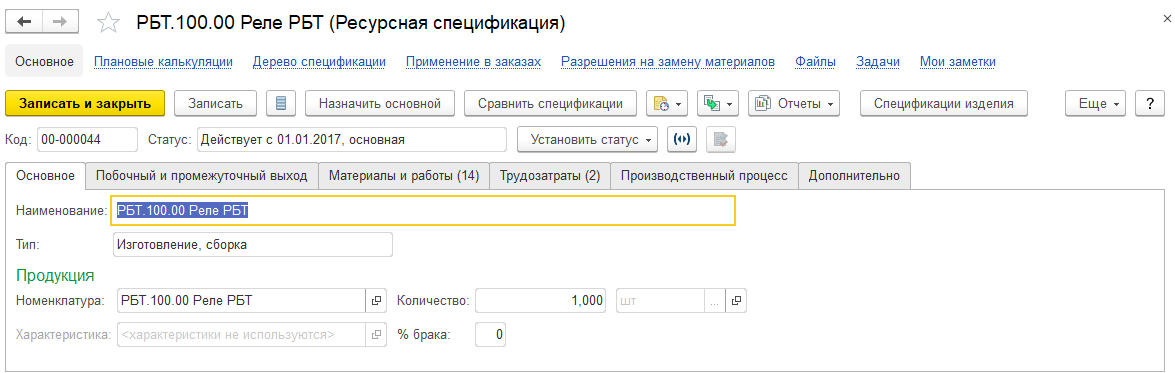
Task: Click the Характеристика field
Action: [242, 334]
